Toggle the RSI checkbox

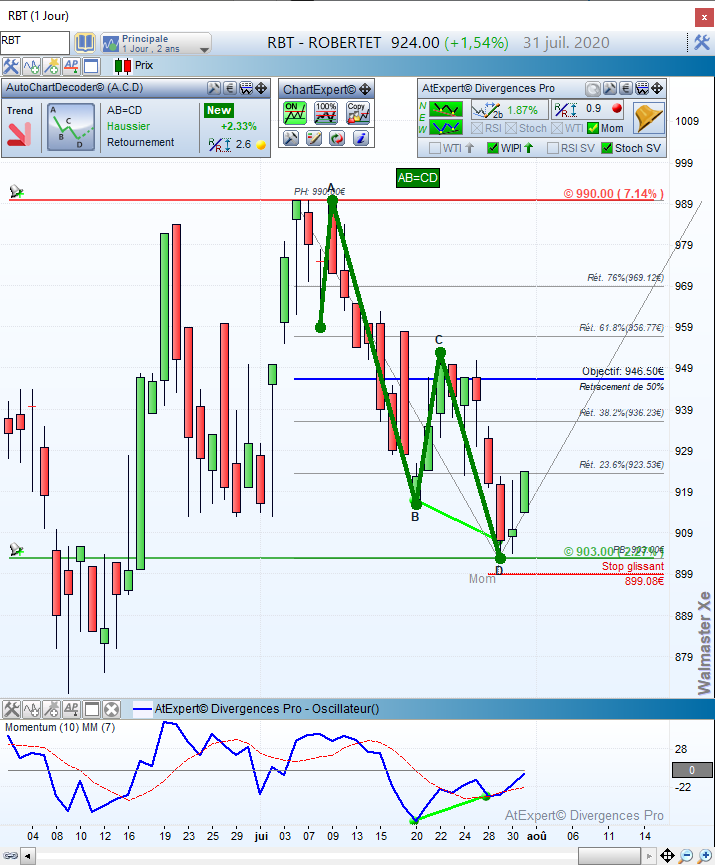(477, 129)
